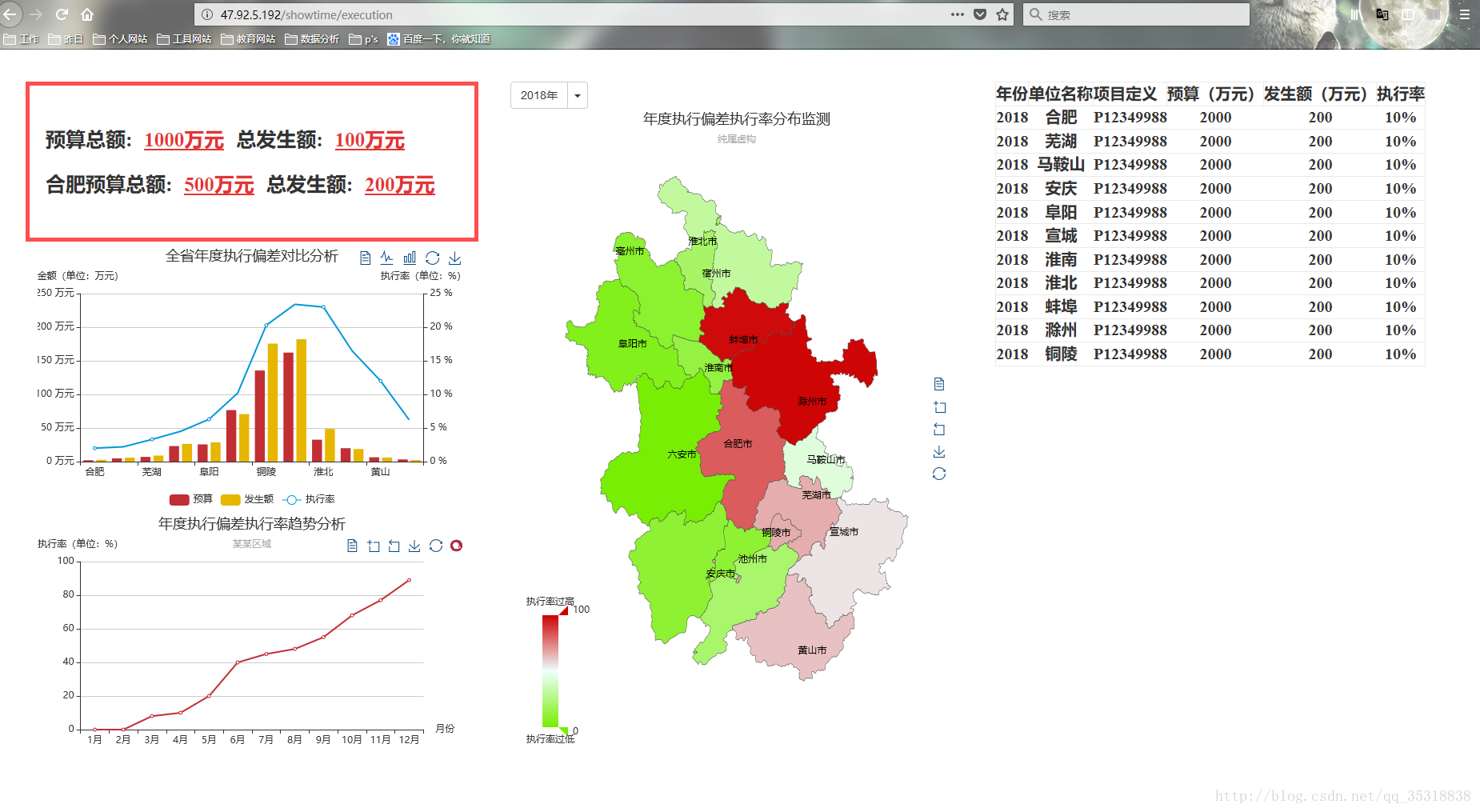The width and height of the screenshot is (1480, 812).
Task: Click the zoom reset icon on the trend chart
Action: [394, 546]
